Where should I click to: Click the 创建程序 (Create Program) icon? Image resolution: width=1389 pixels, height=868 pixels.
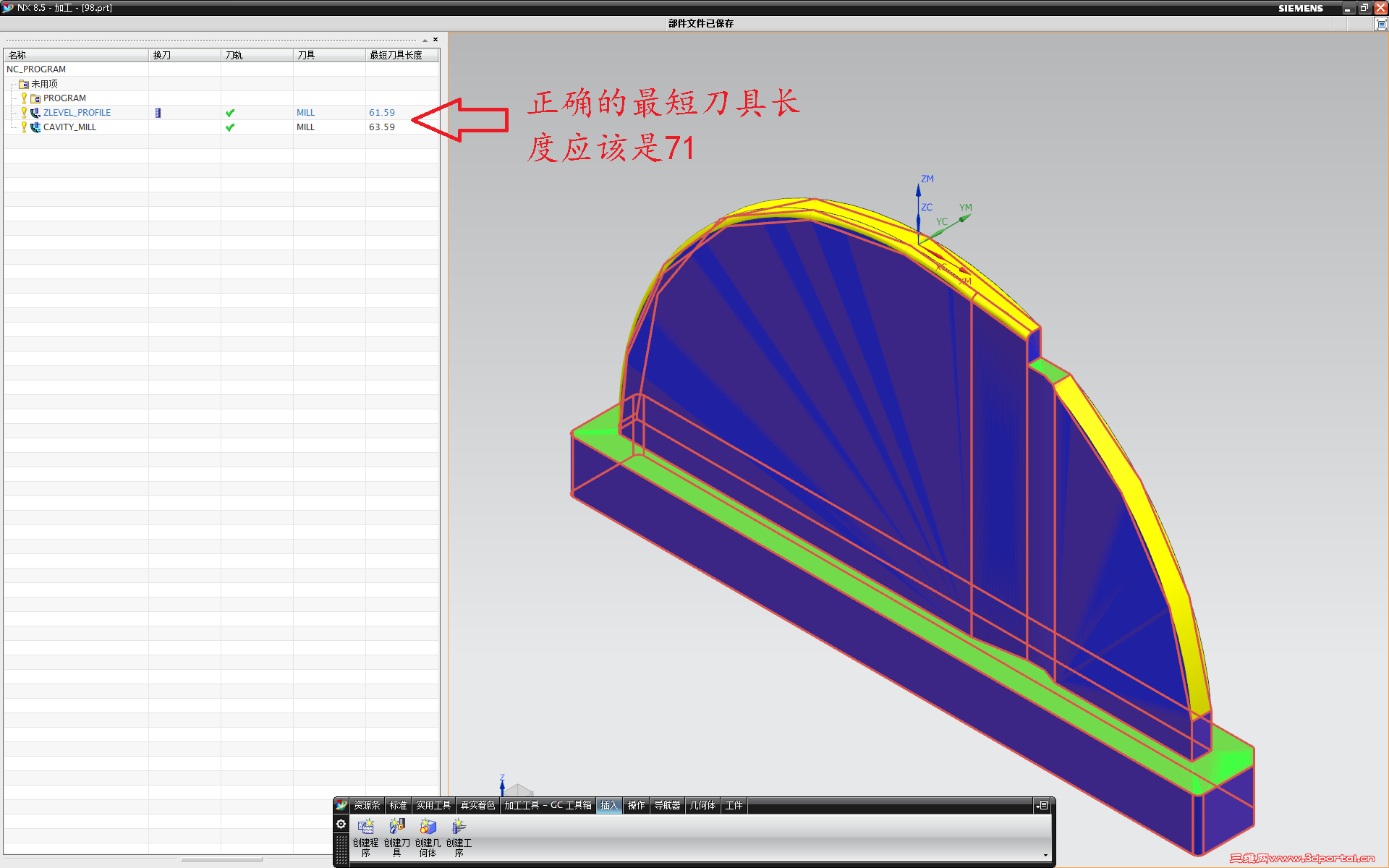click(366, 827)
